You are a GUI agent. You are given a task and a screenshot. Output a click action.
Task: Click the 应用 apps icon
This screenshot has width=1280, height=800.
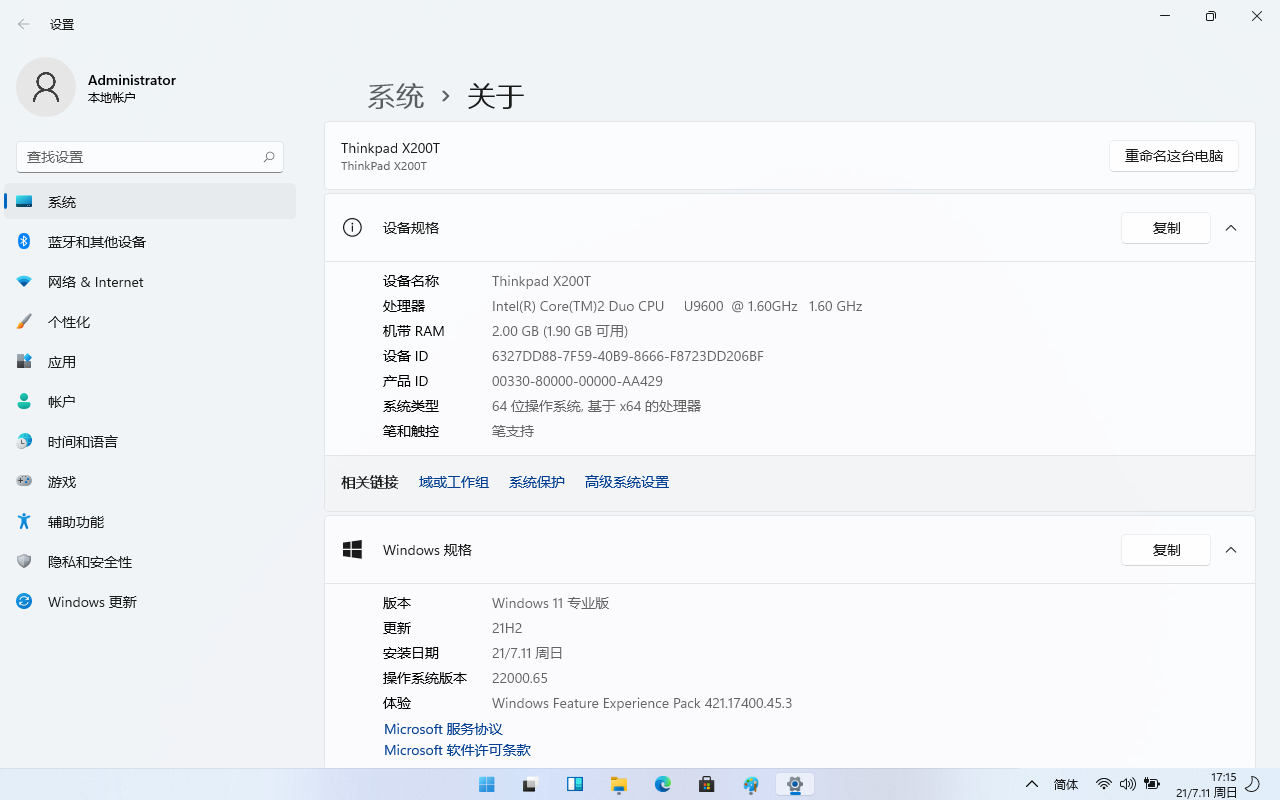point(24,362)
